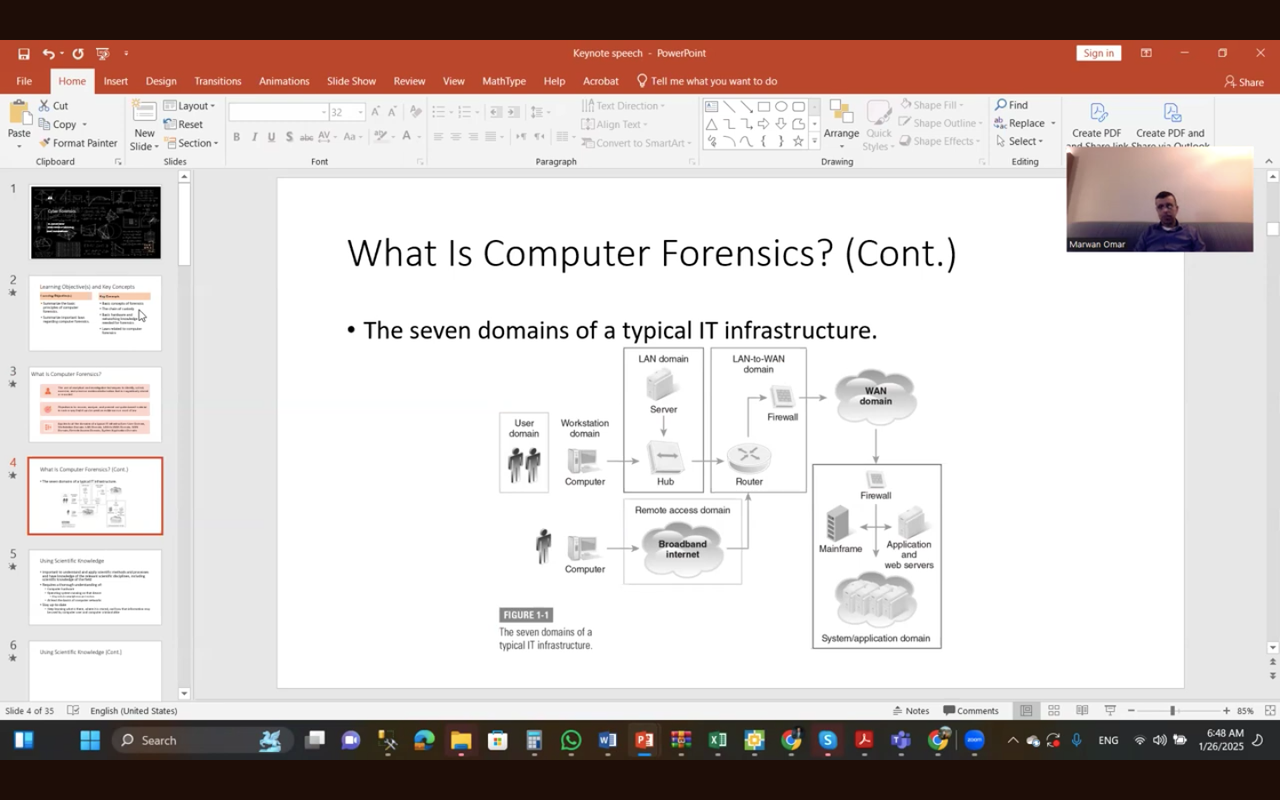Toggle the Comments pane in status bar
The image size is (1280, 800).
[x=970, y=711]
